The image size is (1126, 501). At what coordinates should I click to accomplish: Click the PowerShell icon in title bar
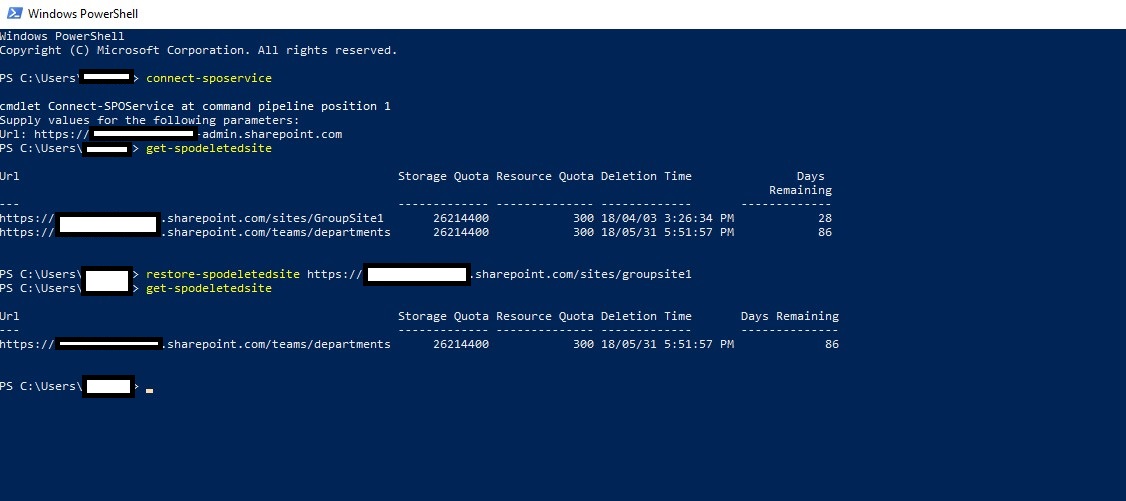pos(14,13)
